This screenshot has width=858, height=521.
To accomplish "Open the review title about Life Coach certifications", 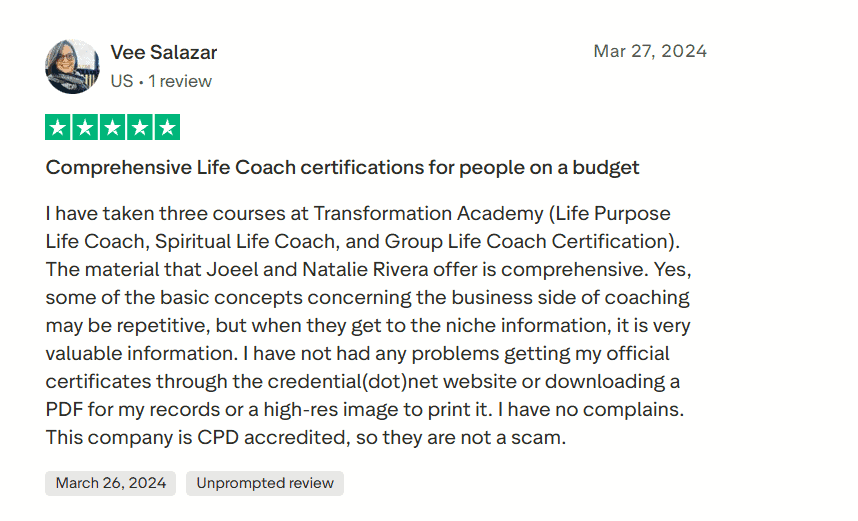I will coord(342,167).
